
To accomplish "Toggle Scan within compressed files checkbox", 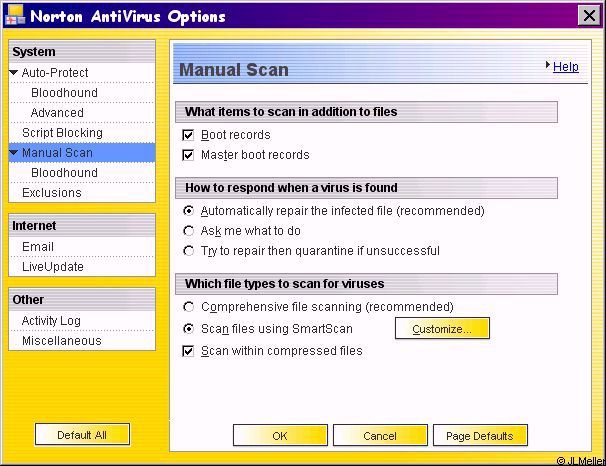I will (188, 351).
